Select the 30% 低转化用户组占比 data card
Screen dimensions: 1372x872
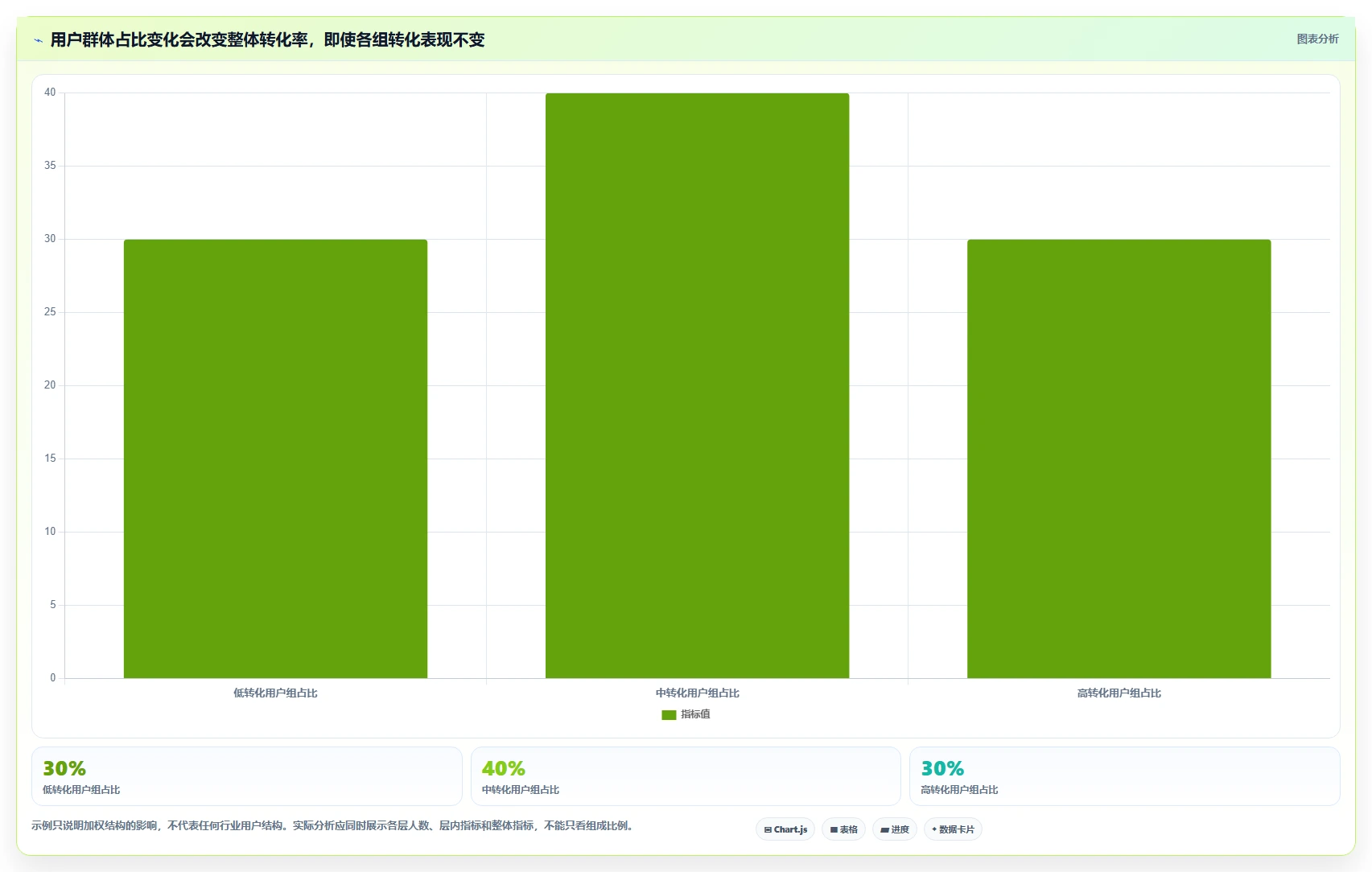coord(246,776)
